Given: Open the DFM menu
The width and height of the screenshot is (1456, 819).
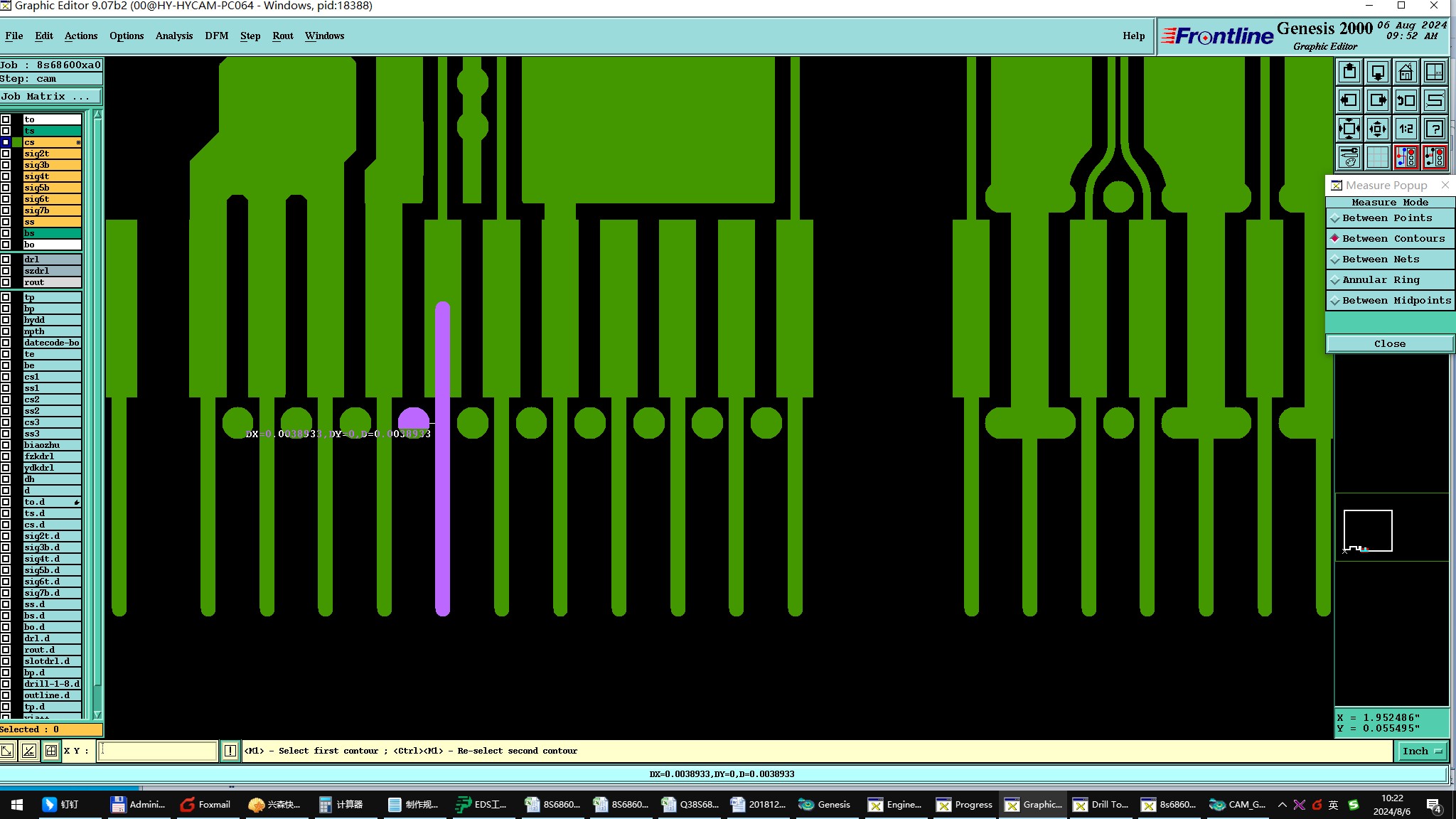Looking at the screenshot, I should point(216,36).
